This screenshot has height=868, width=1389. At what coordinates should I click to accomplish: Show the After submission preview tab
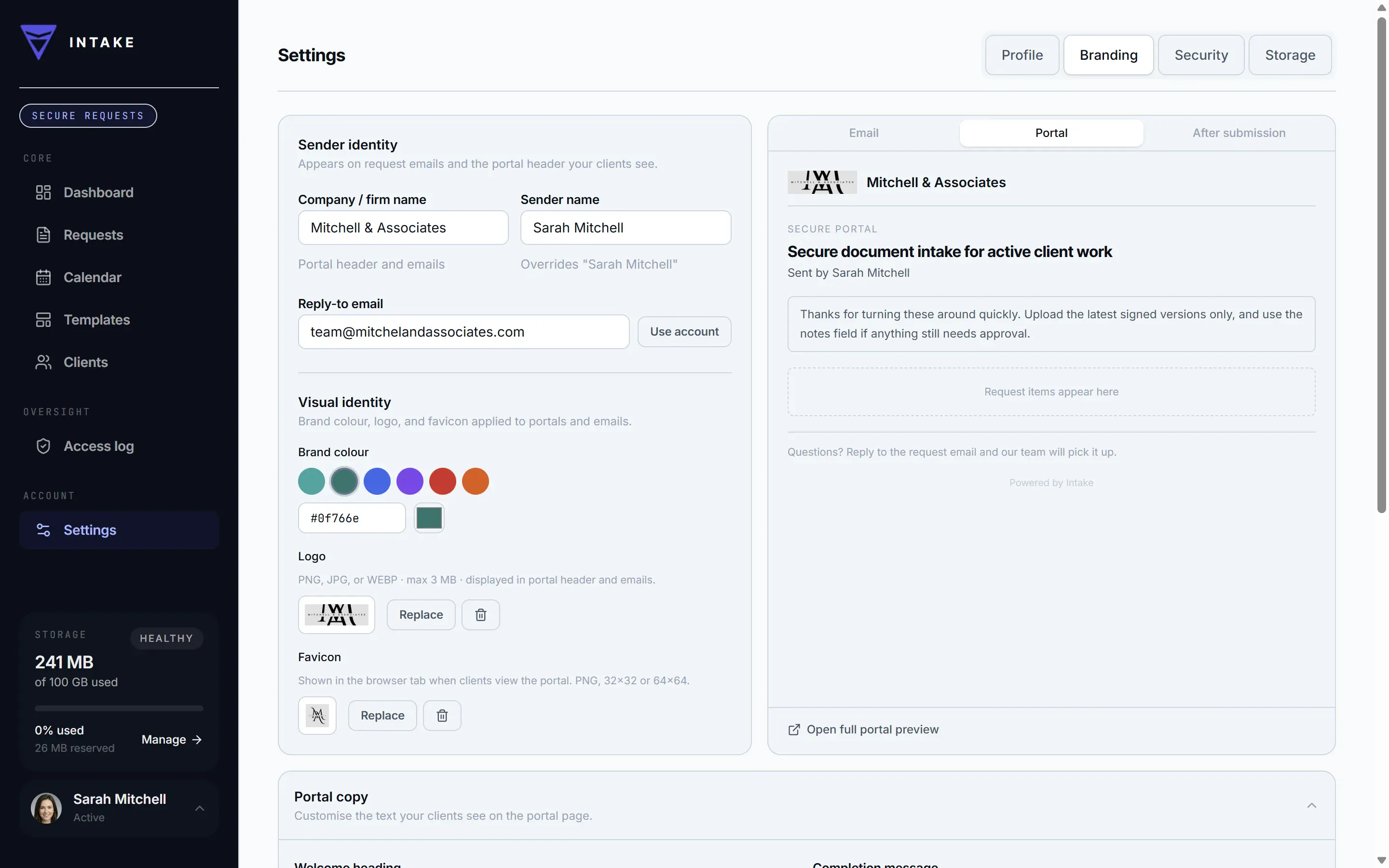1239,133
